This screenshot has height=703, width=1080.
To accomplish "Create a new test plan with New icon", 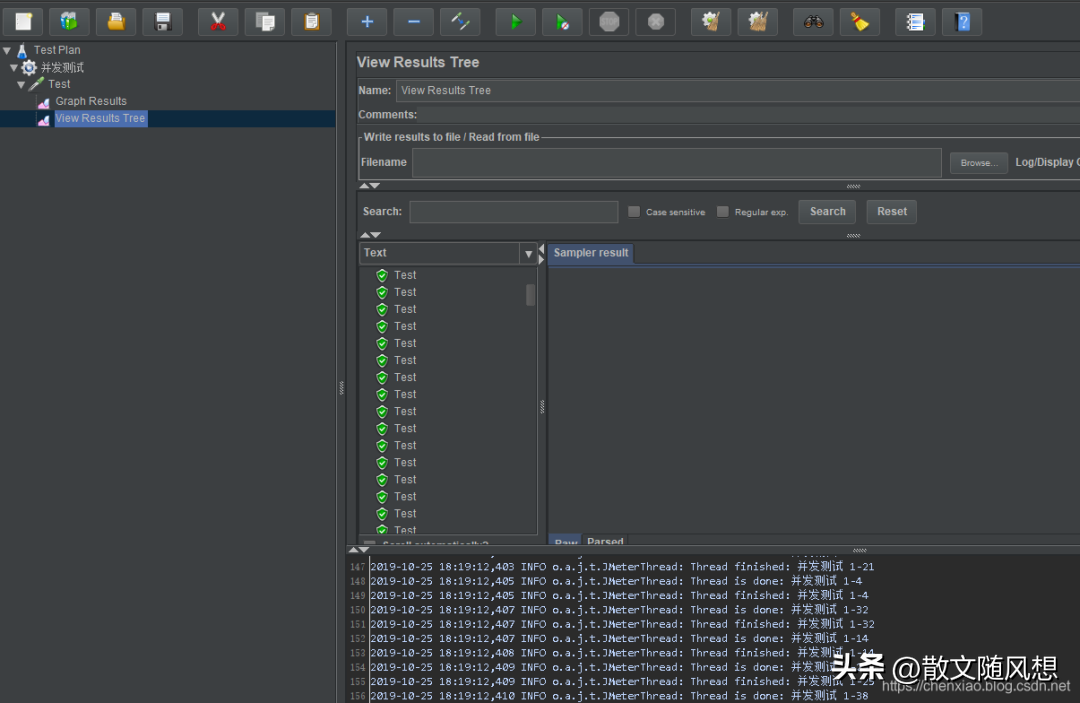I will pyautogui.click(x=23, y=22).
